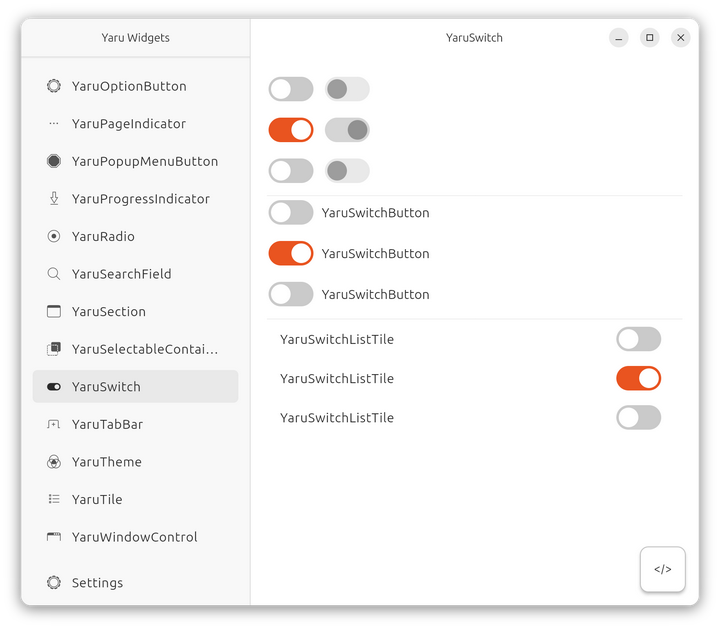Enable the first YaruSwitchButton toggle
The image size is (720, 629).
click(x=291, y=213)
